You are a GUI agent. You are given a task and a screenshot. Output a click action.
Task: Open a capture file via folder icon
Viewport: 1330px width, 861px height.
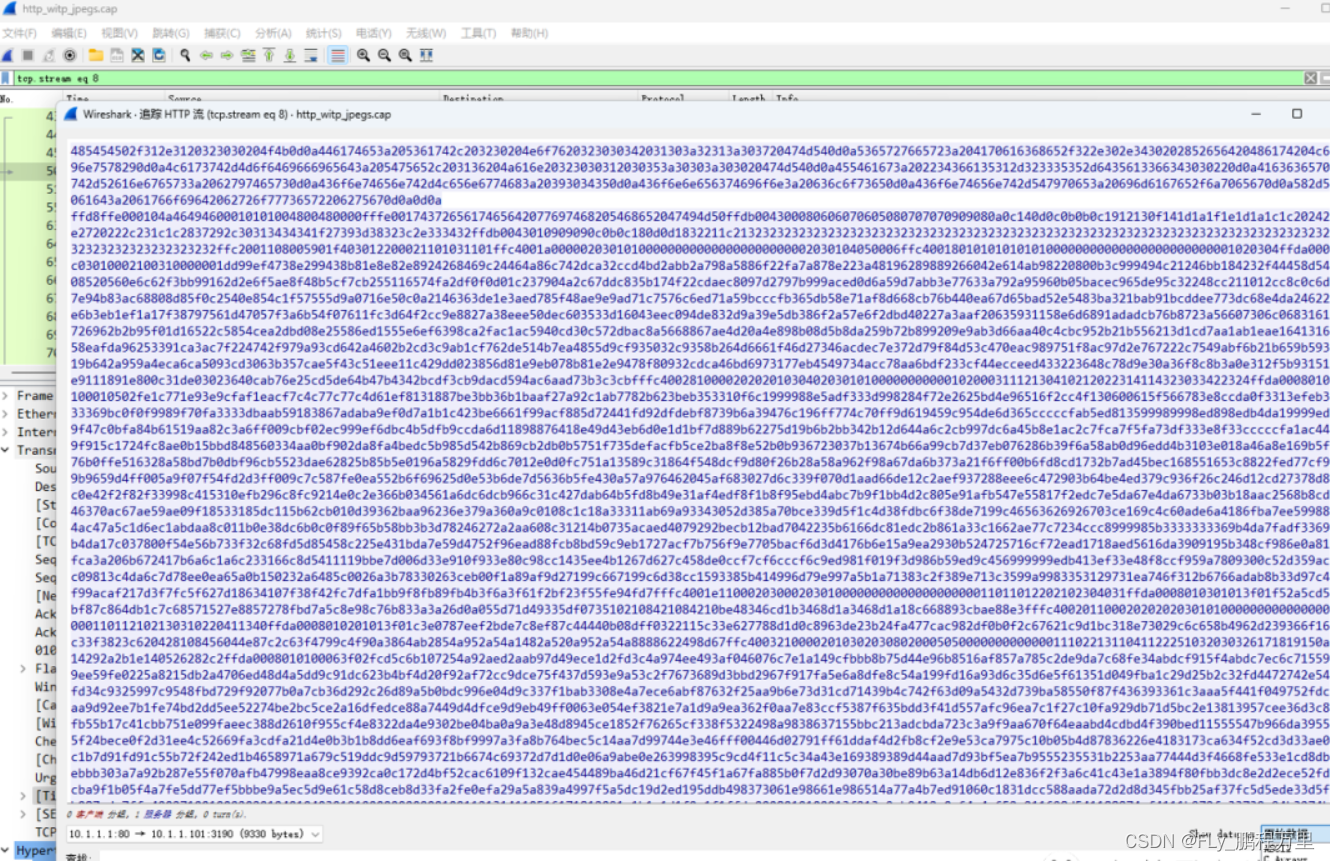click(96, 55)
